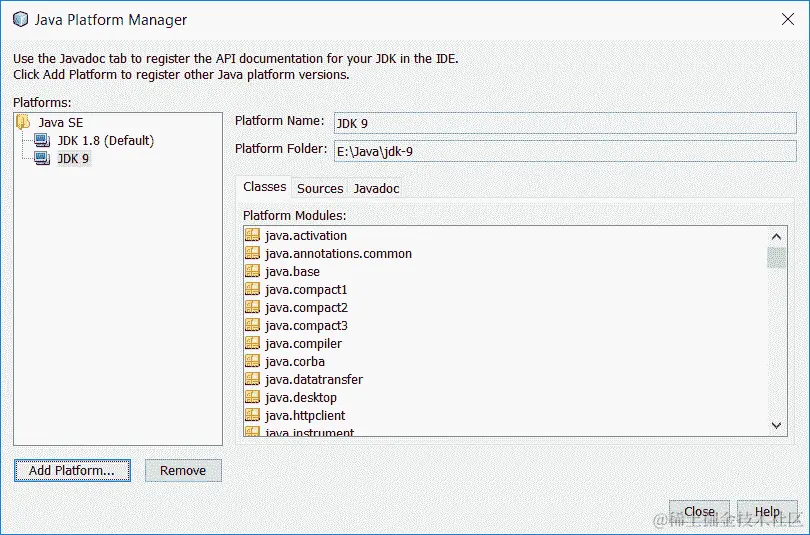The height and width of the screenshot is (535, 810).
Task: Click the Platform Folder field
Action: [x=565, y=151]
